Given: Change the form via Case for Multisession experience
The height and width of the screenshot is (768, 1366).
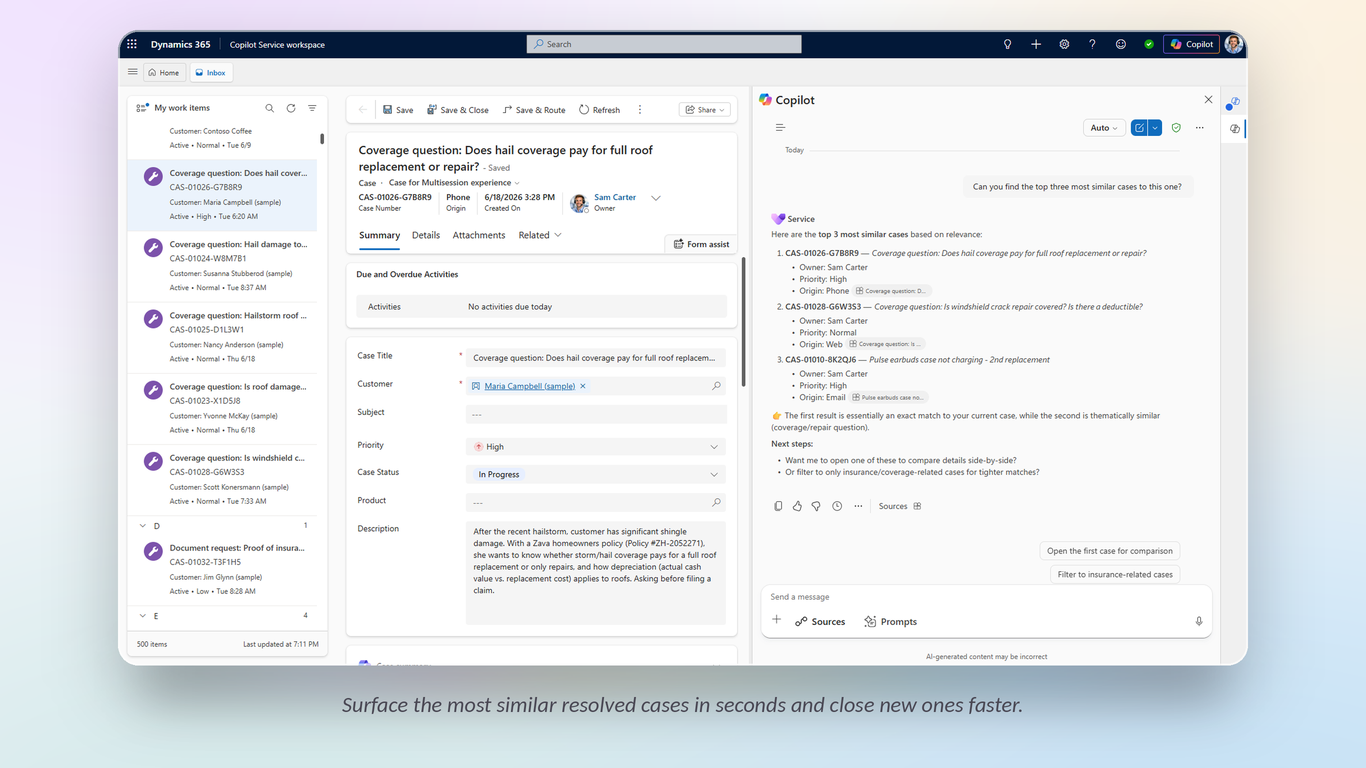Looking at the screenshot, I should (454, 183).
